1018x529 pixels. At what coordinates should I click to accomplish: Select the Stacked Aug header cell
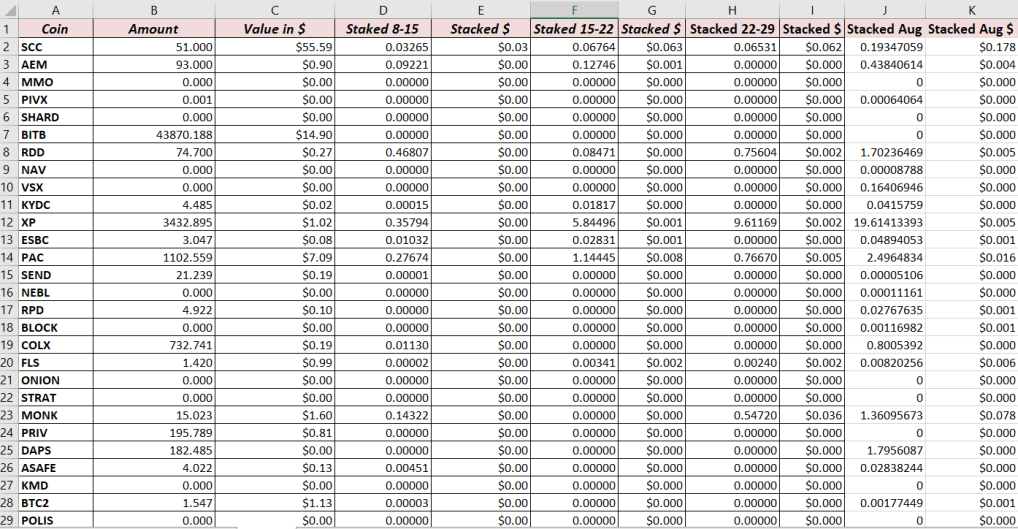pyautogui.click(x=885, y=29)
